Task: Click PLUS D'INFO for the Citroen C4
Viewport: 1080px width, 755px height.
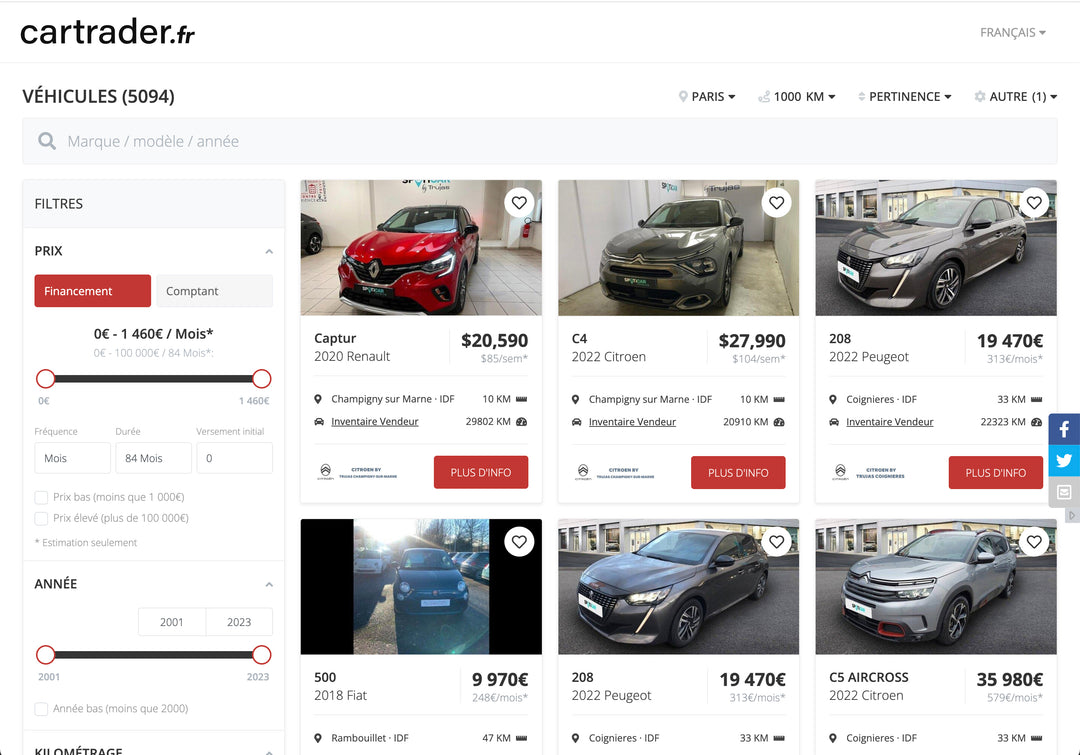Action: pos(738,473)
